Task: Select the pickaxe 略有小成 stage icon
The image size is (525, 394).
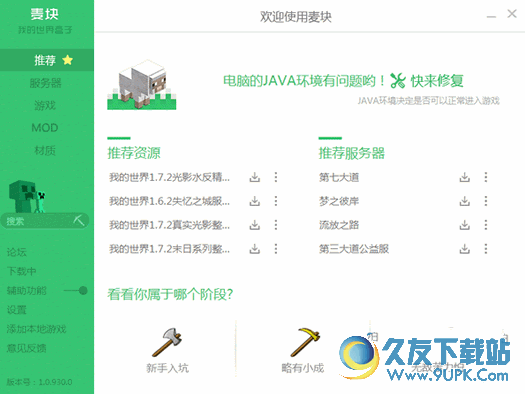Action: tap(305, 342)
